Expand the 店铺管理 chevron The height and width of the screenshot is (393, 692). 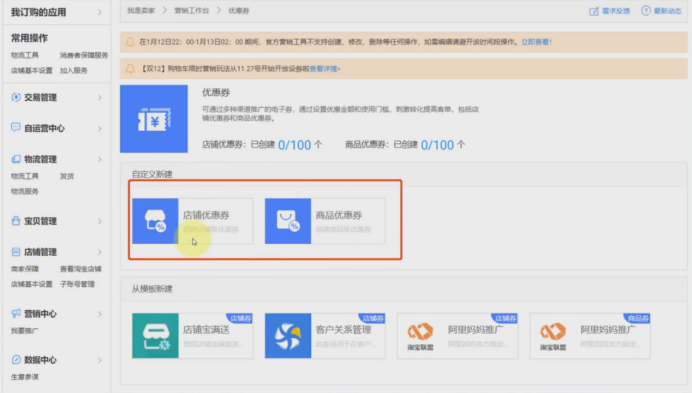[99, 252]
